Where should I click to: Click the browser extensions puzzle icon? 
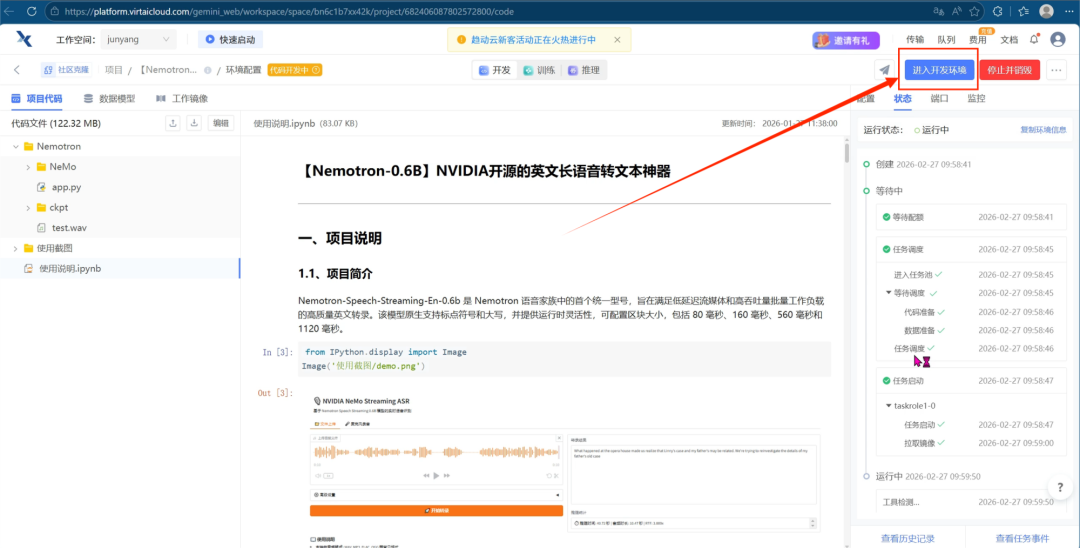click(x=997, y=11)
